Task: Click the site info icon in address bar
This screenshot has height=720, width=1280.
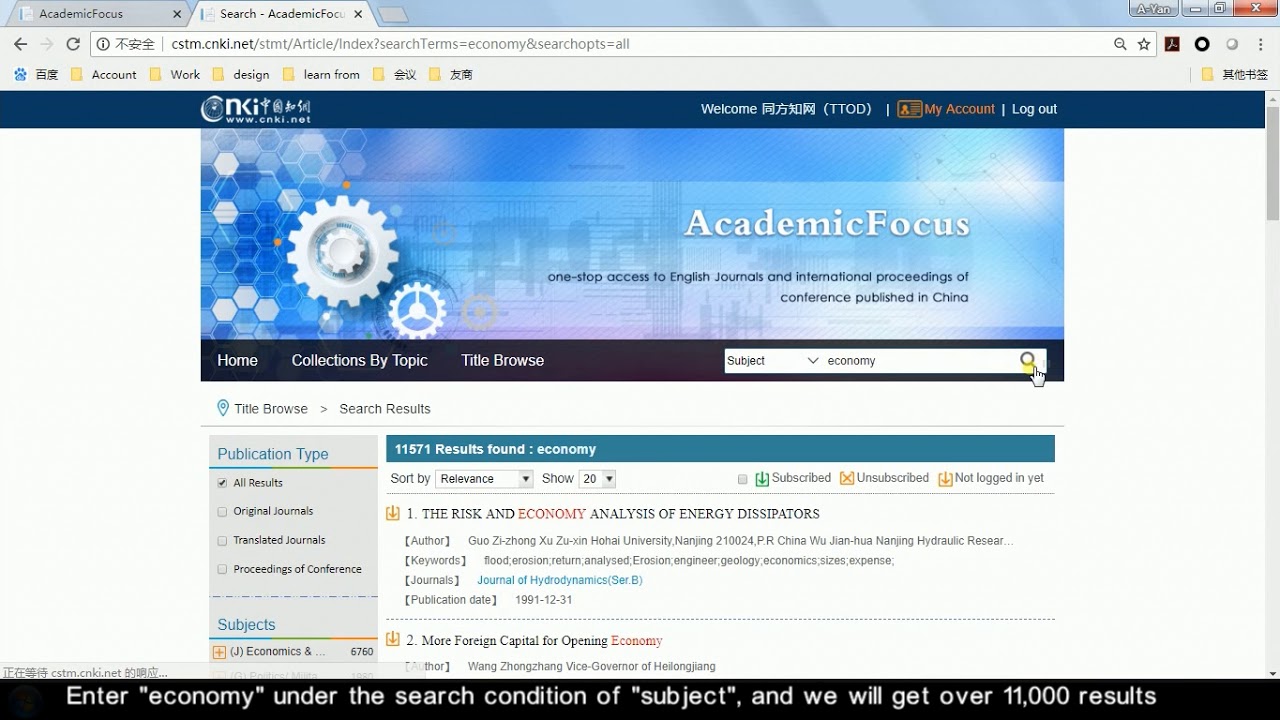Action: coord(103,44)
